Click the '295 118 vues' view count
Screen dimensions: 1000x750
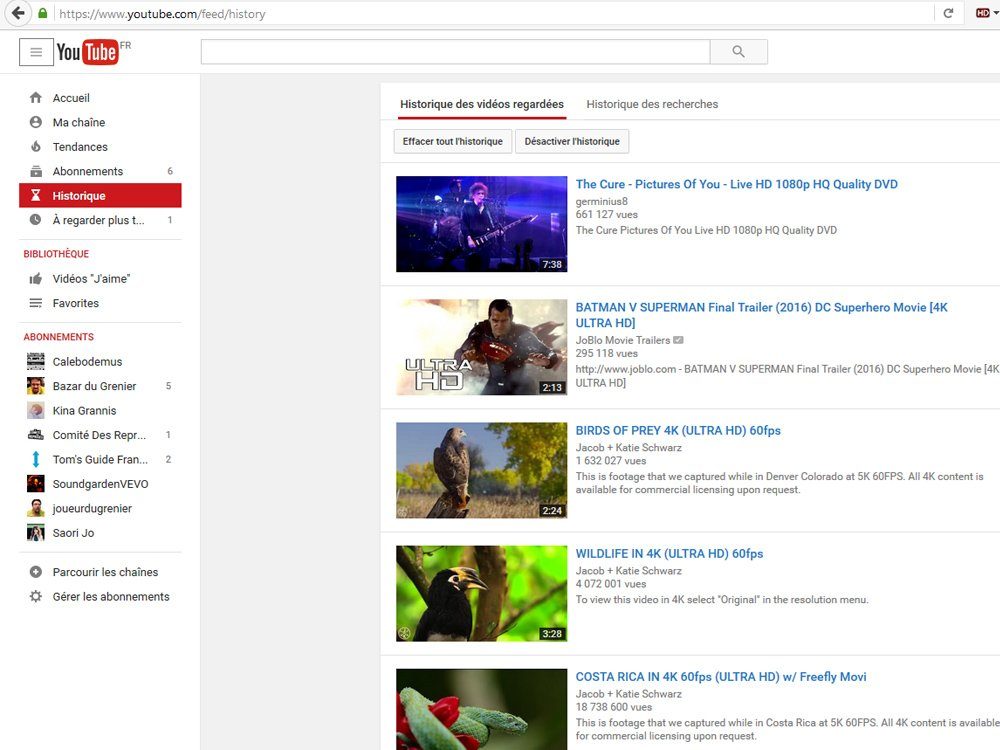(607, 353)
